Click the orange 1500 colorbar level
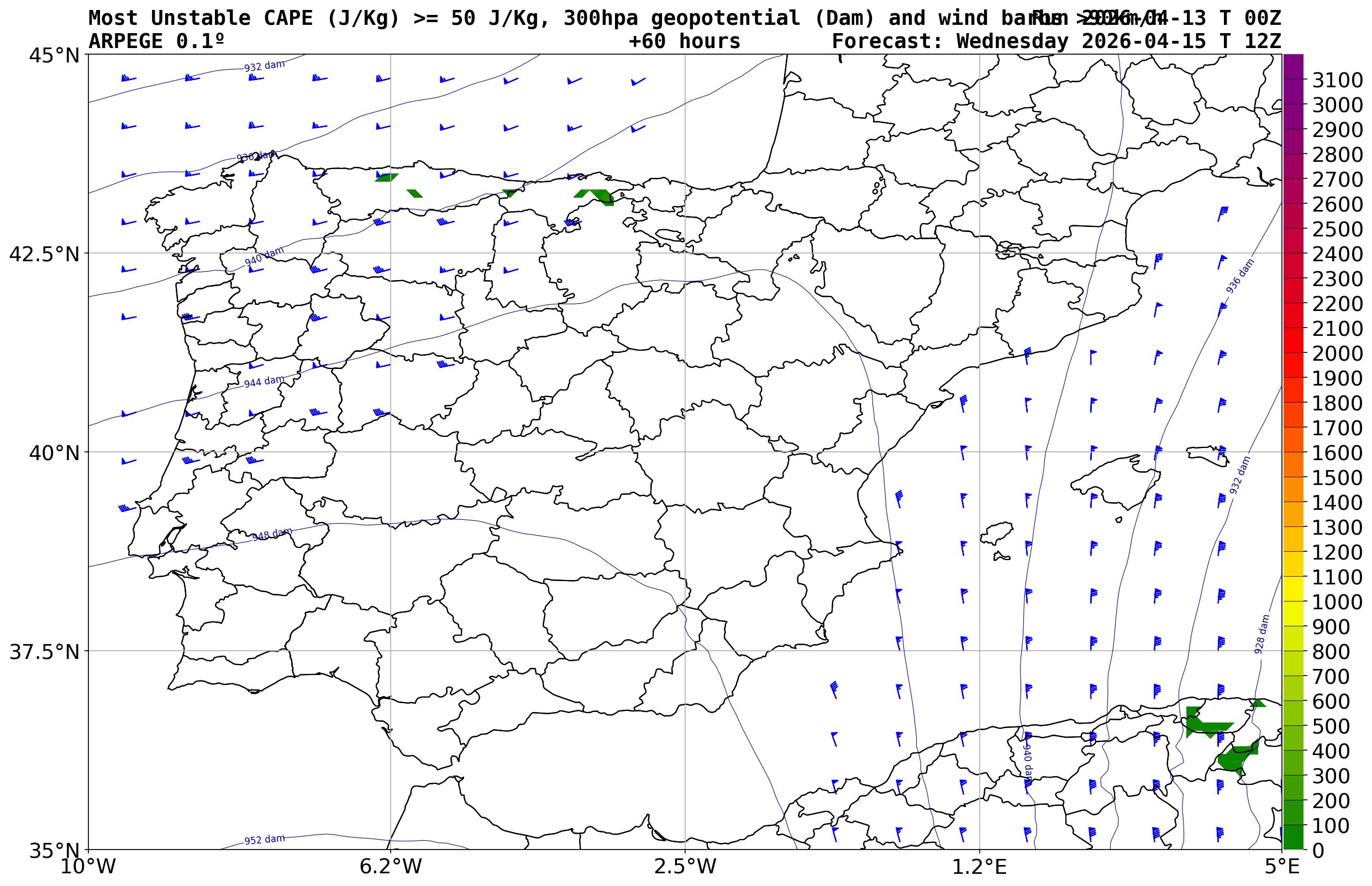 click(x=1292, y=477)
